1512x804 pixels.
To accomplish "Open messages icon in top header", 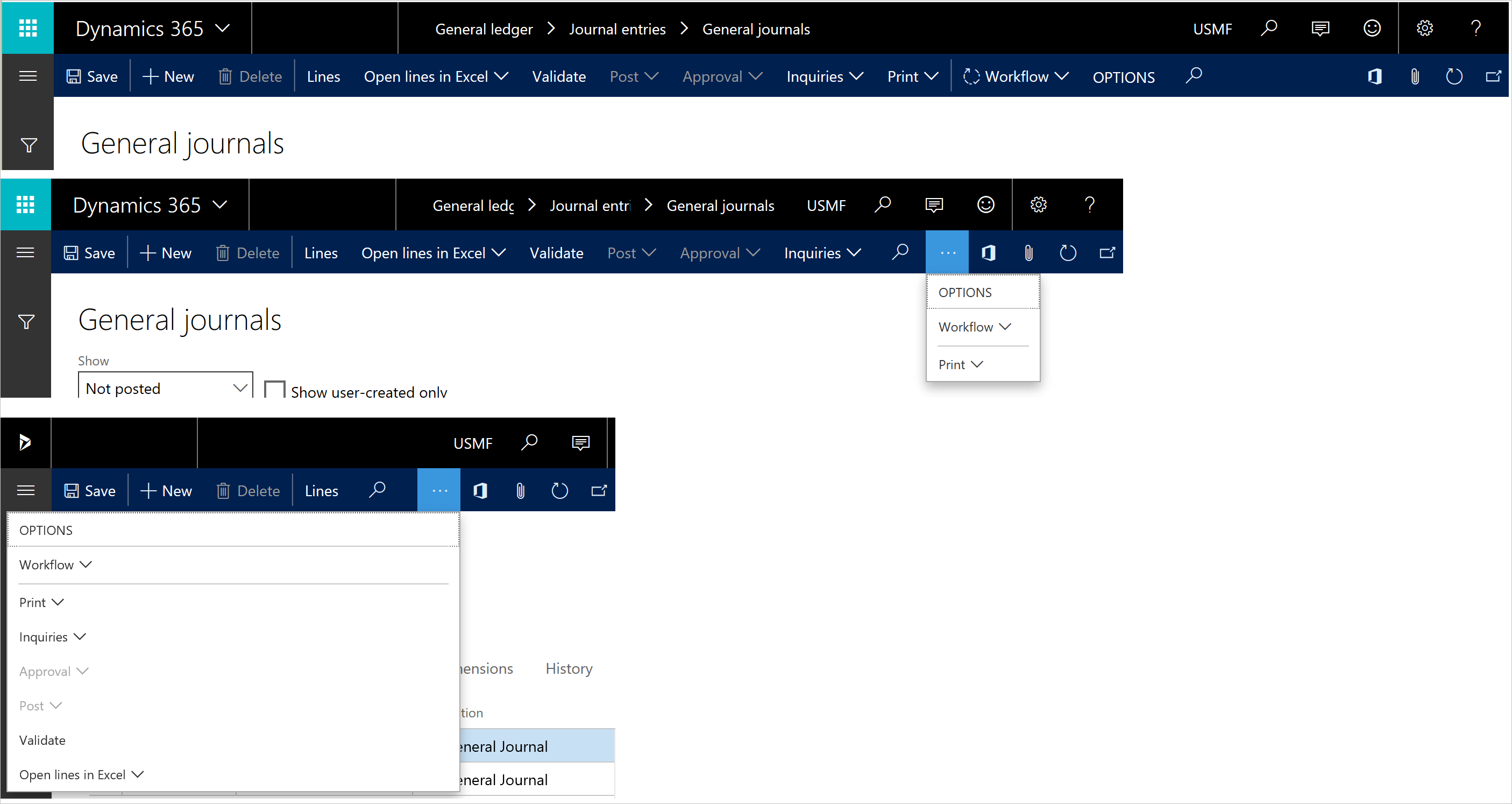I will click(1320, 28).
